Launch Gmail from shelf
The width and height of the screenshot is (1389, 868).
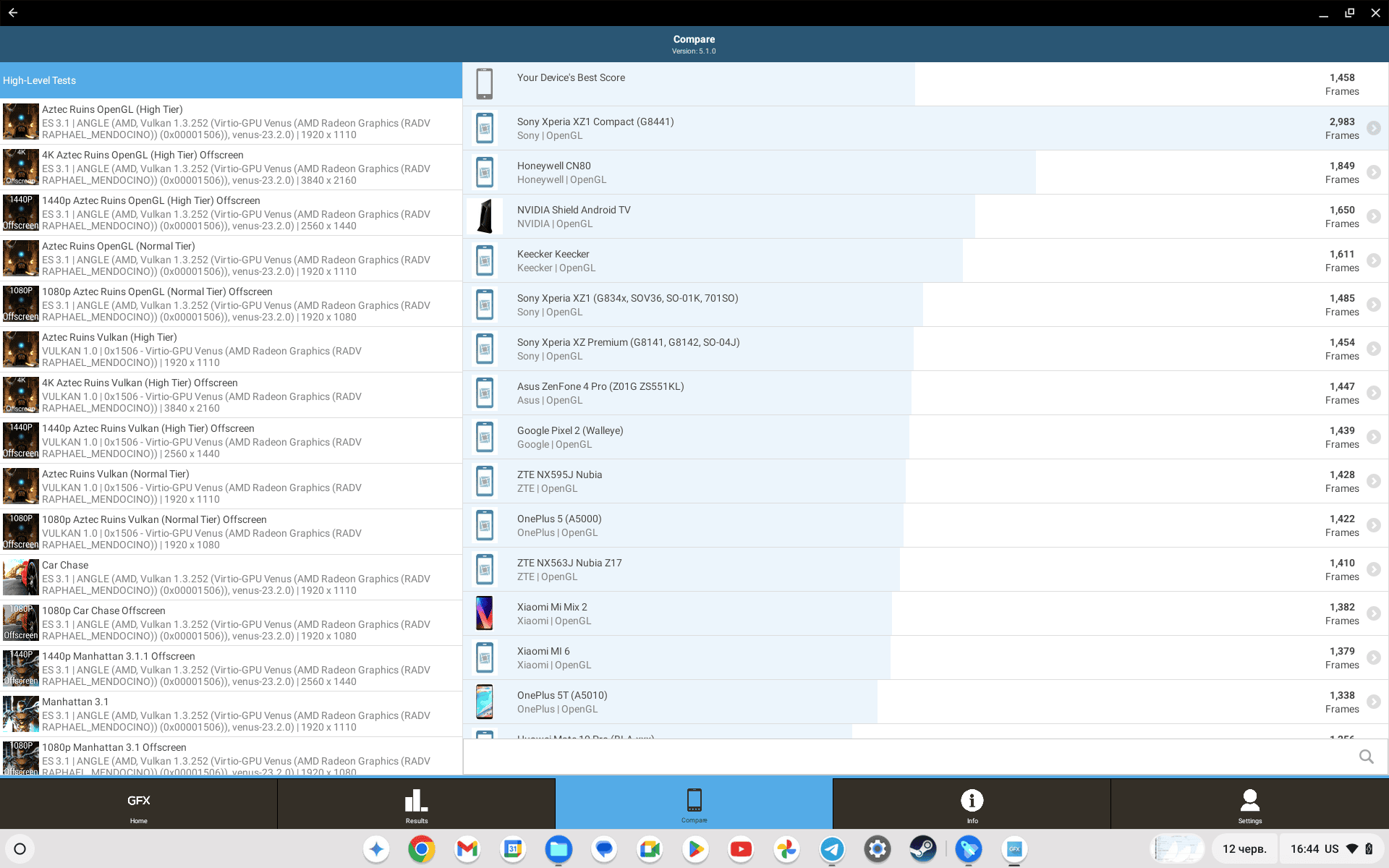[467, 848]
